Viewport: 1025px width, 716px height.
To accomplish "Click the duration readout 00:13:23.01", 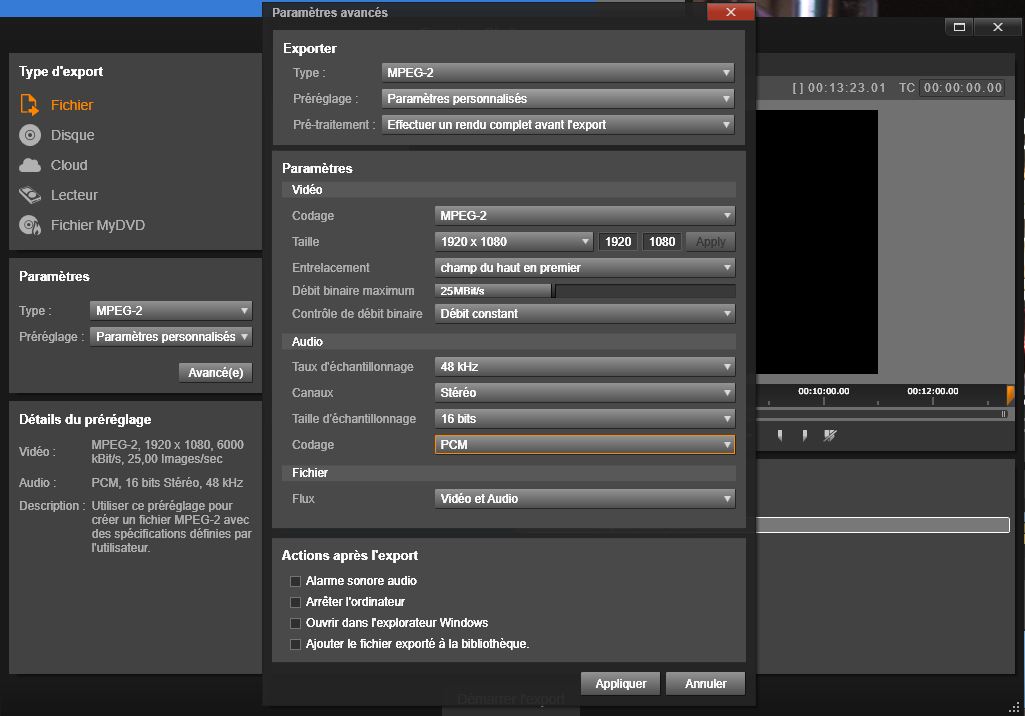I will click(x=846, y=88).
